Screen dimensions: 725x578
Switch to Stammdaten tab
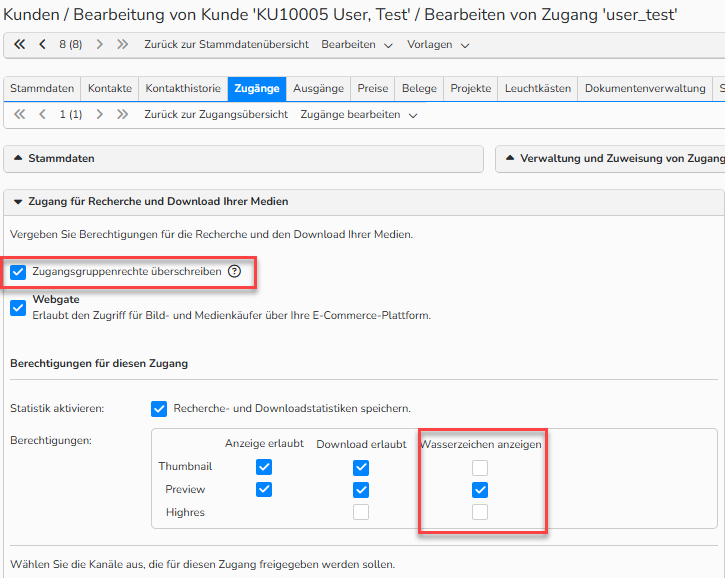pos(42,88)
